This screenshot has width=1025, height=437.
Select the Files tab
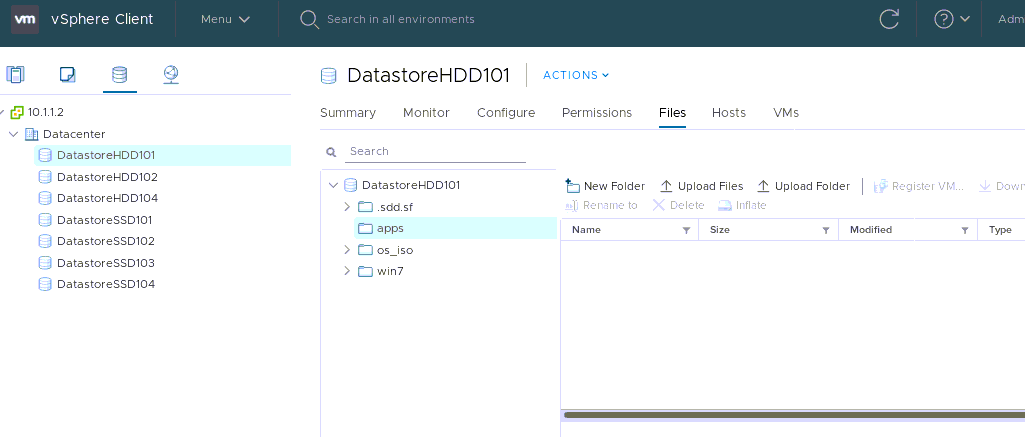(x=672, y=112)
